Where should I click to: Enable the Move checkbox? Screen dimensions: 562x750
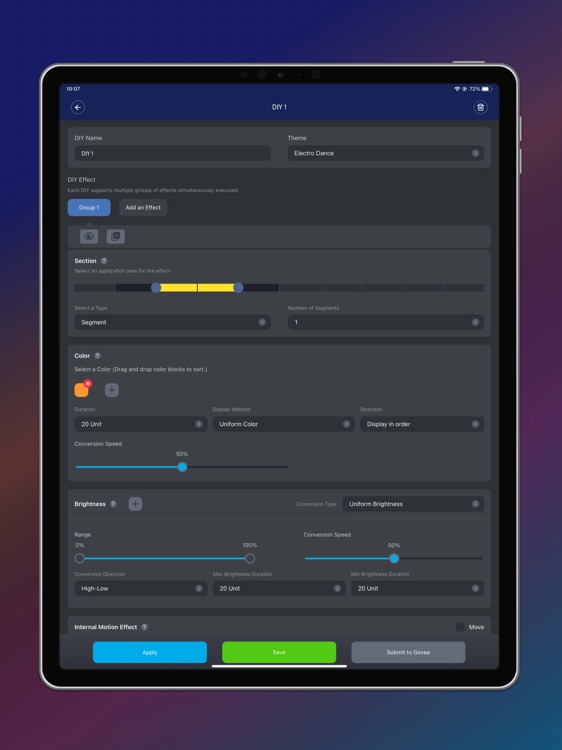tap(460, 627)
